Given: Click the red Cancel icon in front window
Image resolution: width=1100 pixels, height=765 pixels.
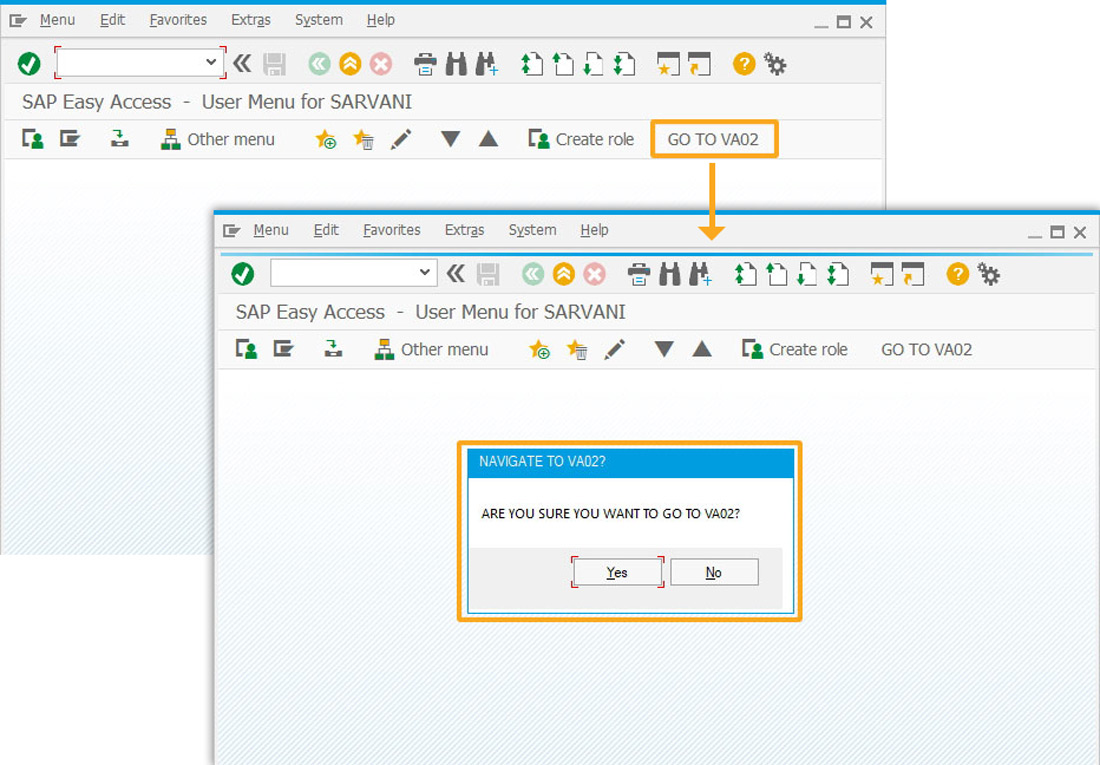Looking at the screenshot, I should tap(594, 274).
